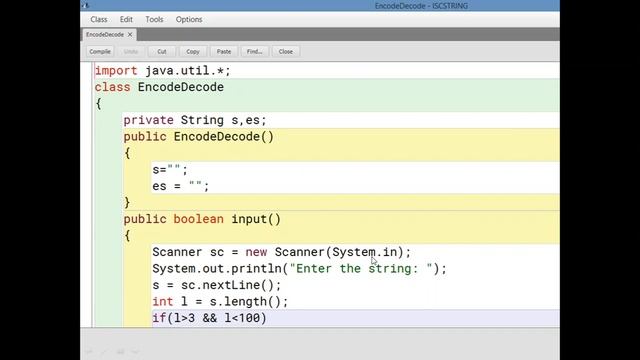Click the Cut toolbar button
This screenshot has height=360, width=640.
pyautogui.click(x=162, y=51)
